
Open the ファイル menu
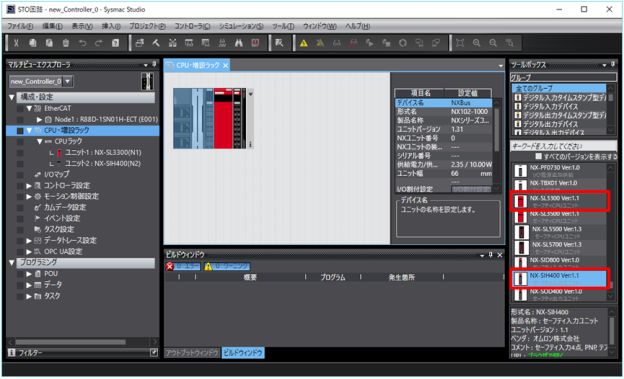(x=20, y=26)
